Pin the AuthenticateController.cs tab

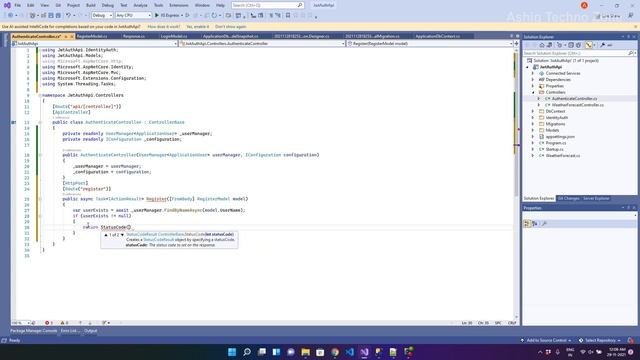(x=66, y=36)
